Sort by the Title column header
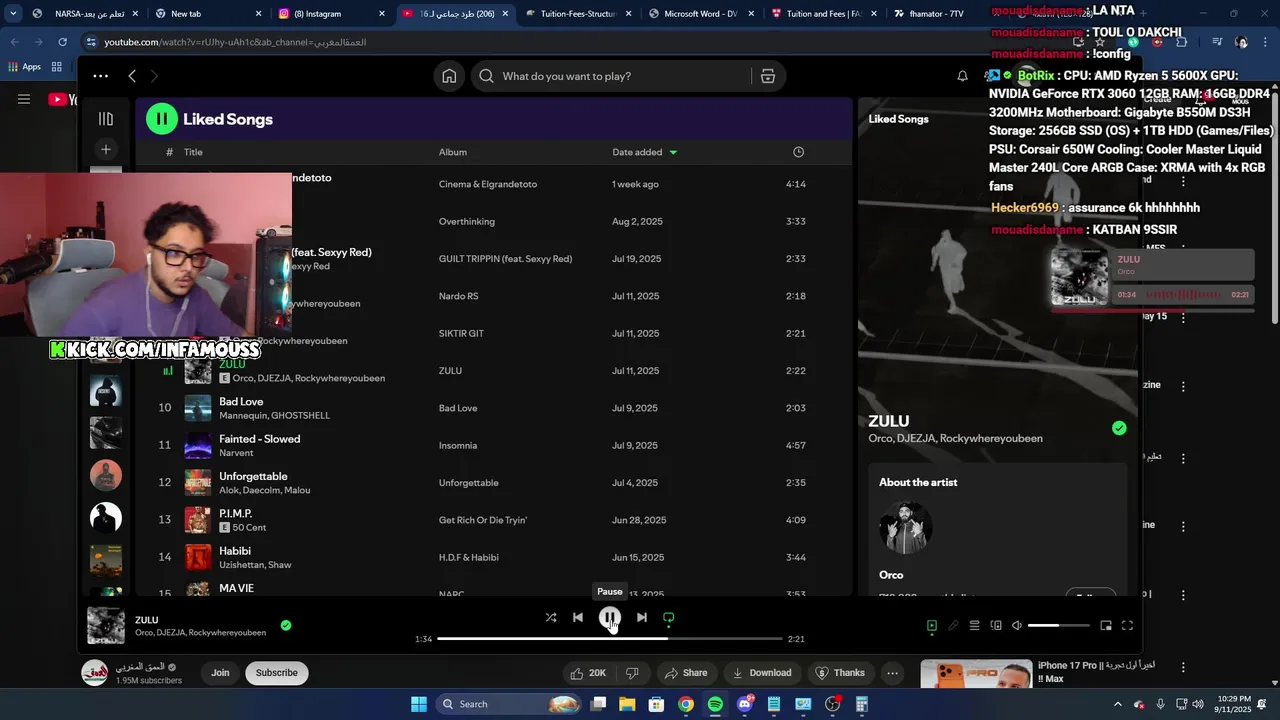 pyautogui.click(x=193, y=152)
